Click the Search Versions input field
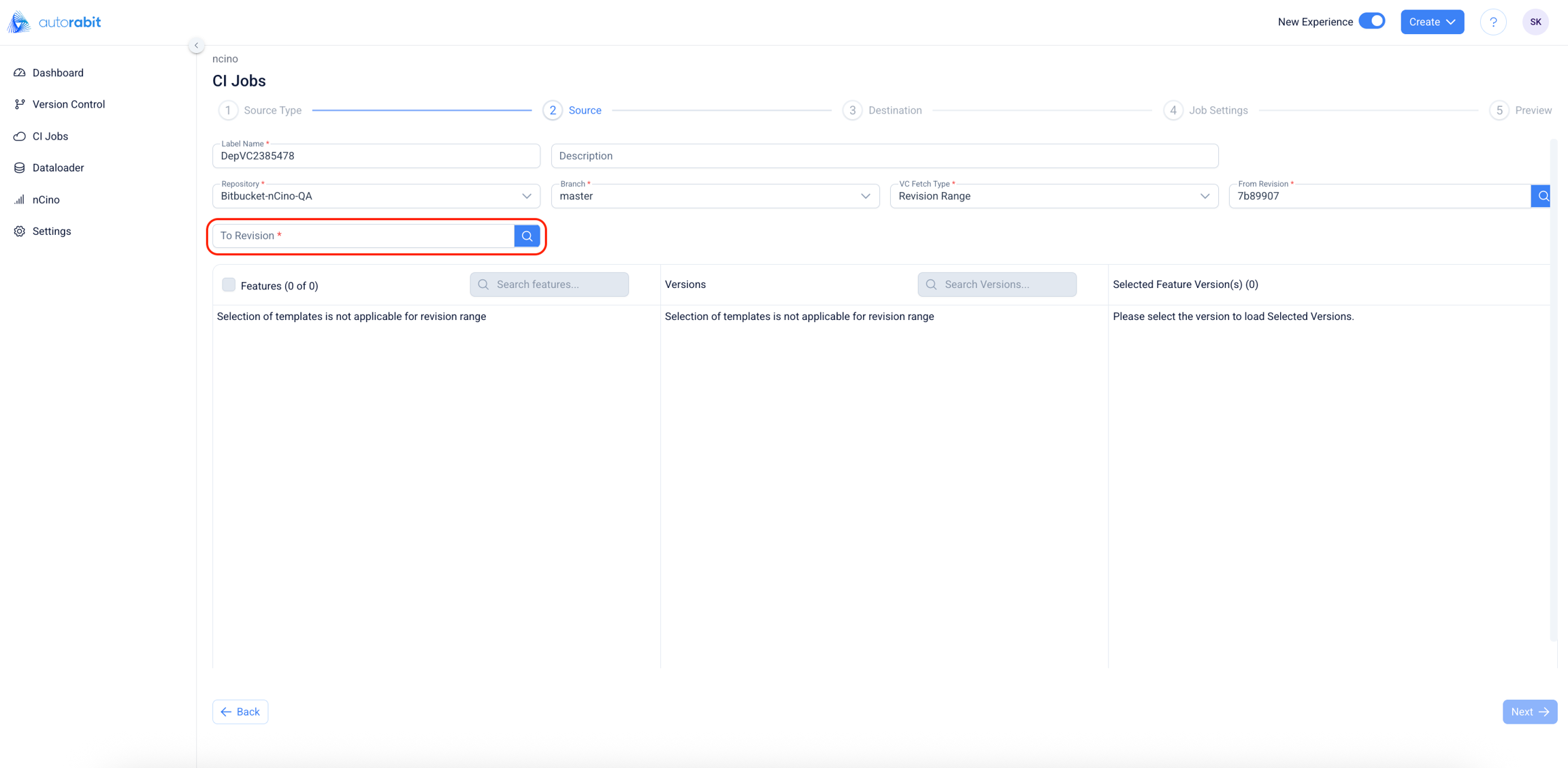This screenshot has width=1568, height=768. point(997,285)
